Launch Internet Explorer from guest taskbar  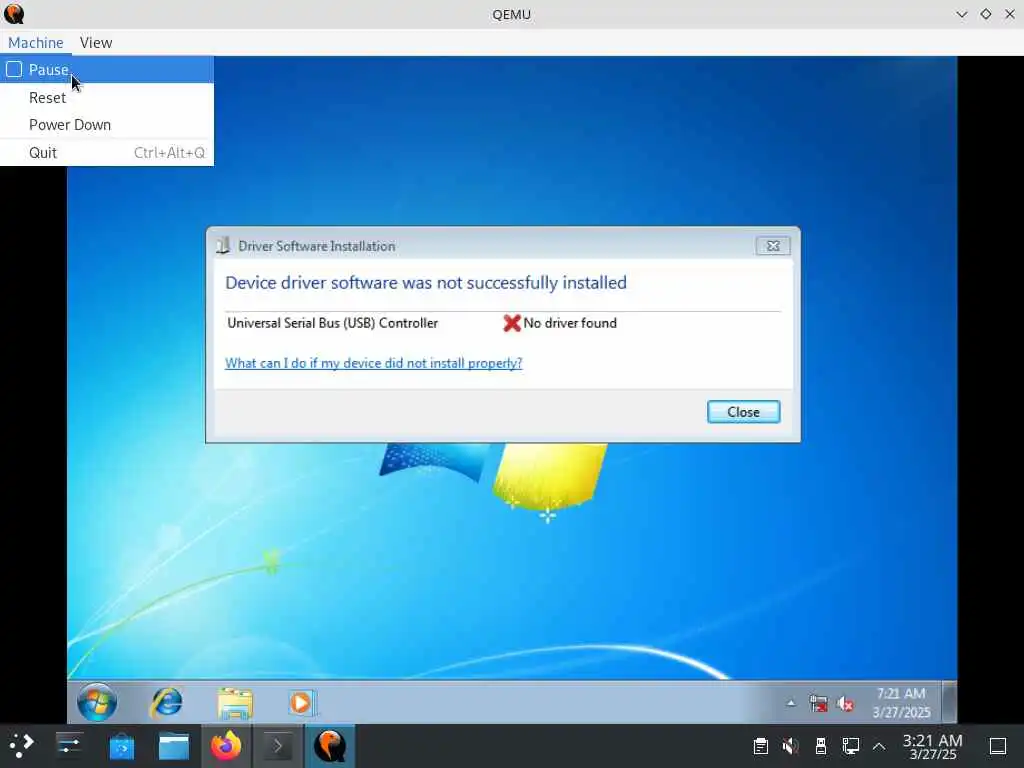pyautogui.click(x=167, y=703)
